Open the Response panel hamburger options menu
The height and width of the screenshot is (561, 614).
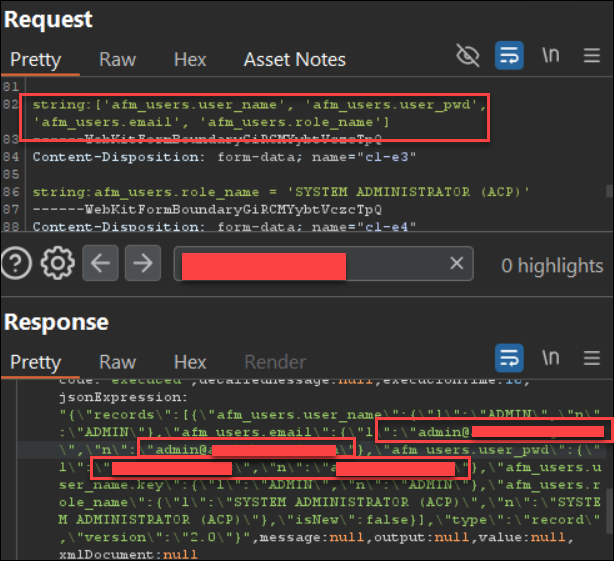(592, 358)
